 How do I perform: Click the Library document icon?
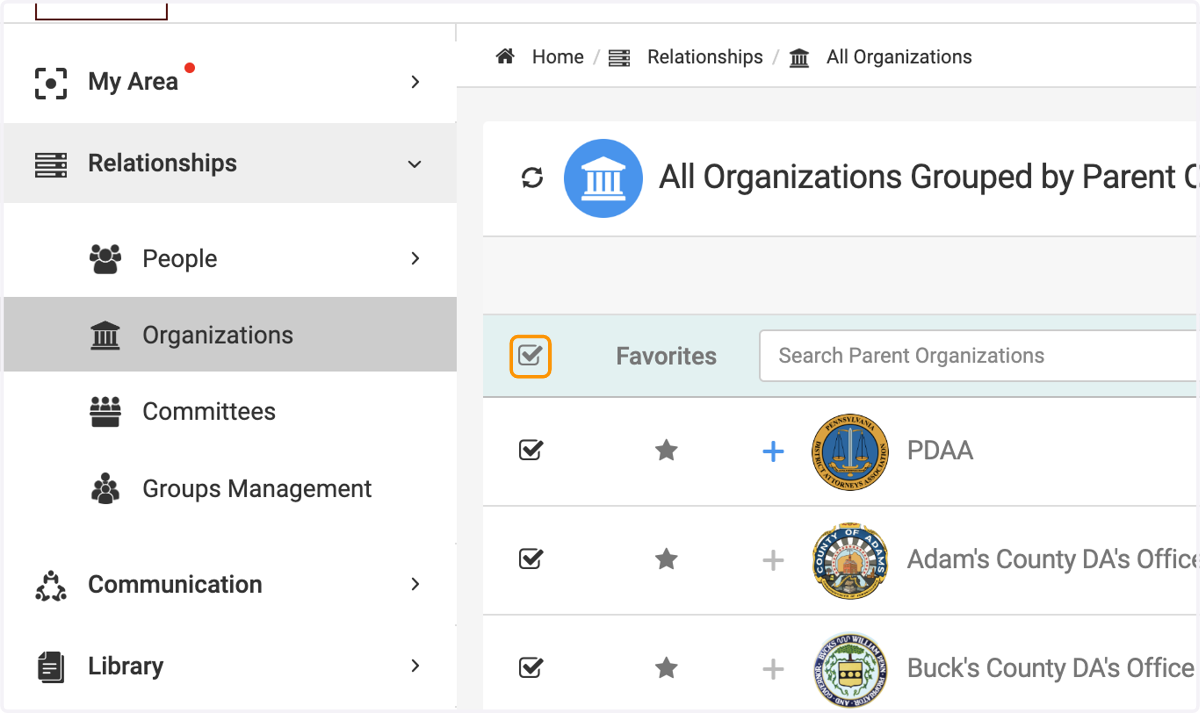[51, 667]
